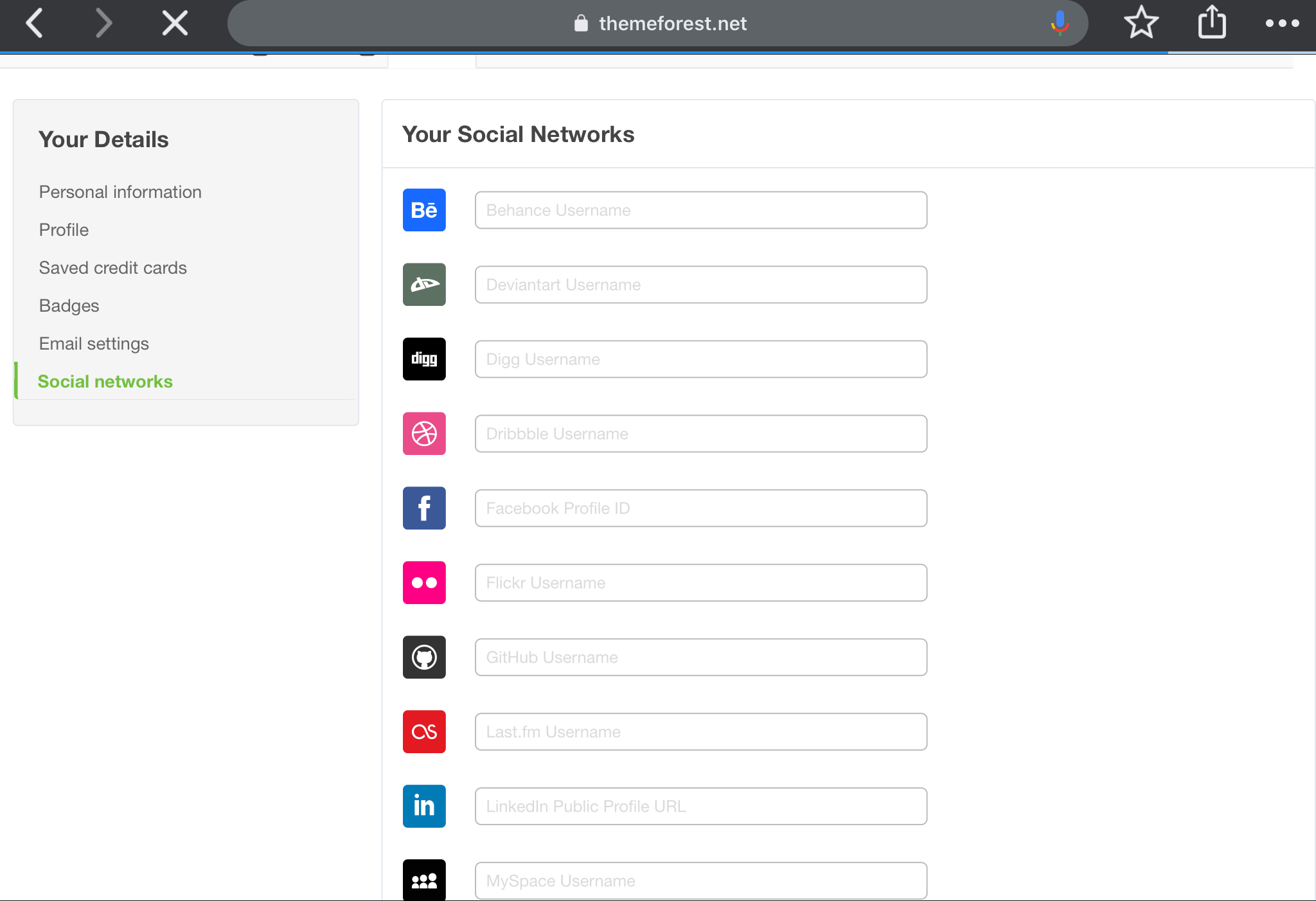This screenshot has width=1316, height=901.
Task: Go forward to the next page
Action: click(x=103, y=24)
